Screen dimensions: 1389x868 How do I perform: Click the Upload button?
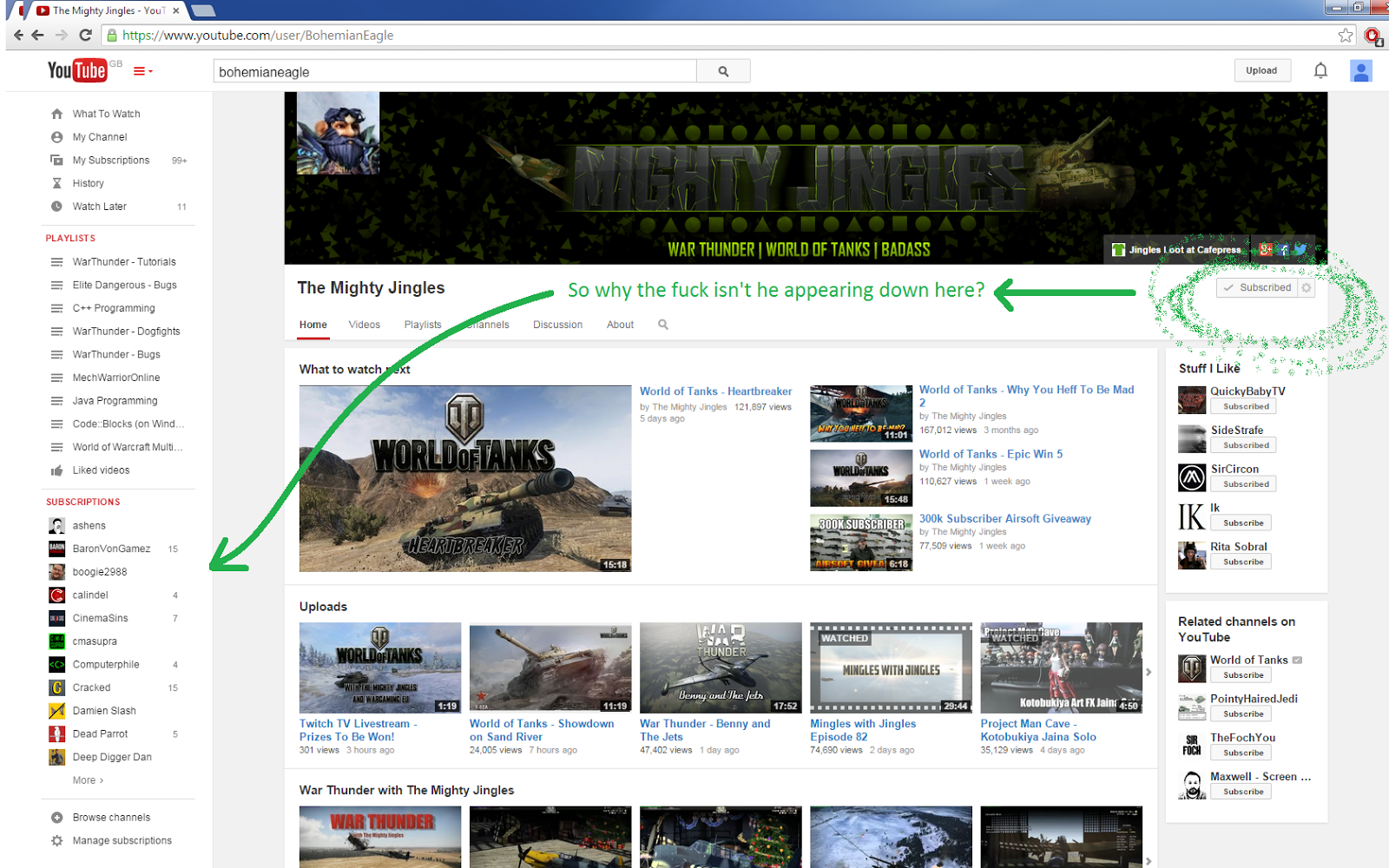coord(1261,70)
